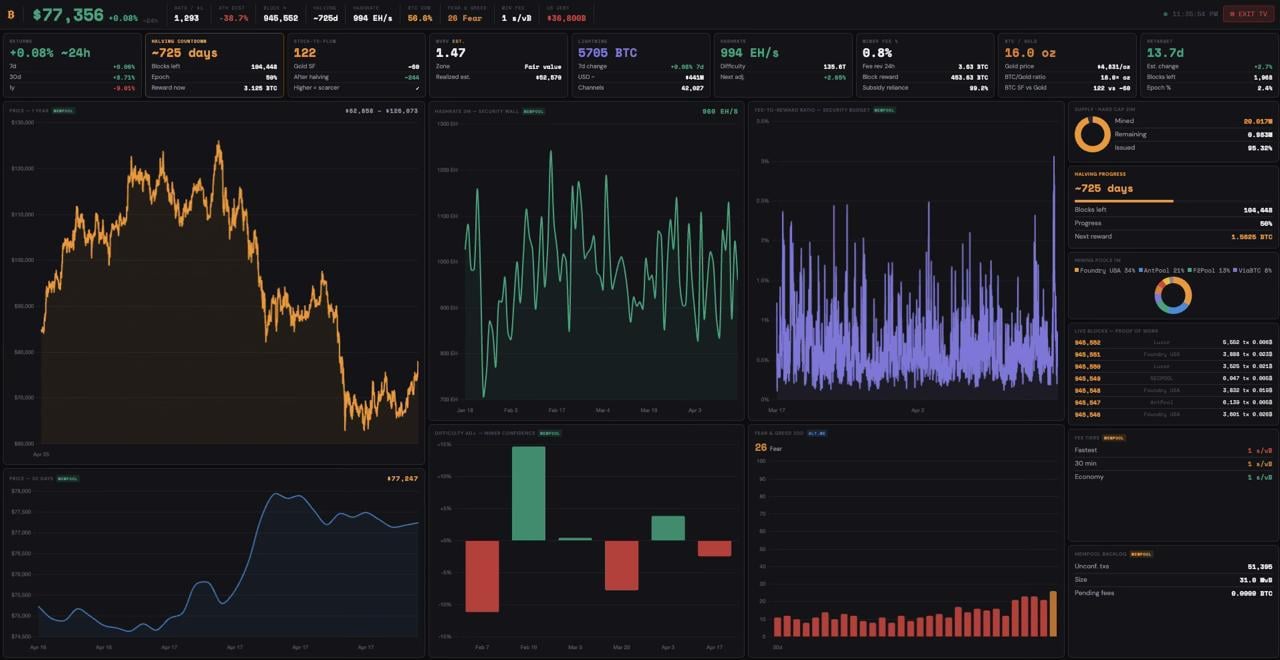1280x660 pixels.
Task: Click the Lightning 5705 BTC card
Action: (640, 65)
